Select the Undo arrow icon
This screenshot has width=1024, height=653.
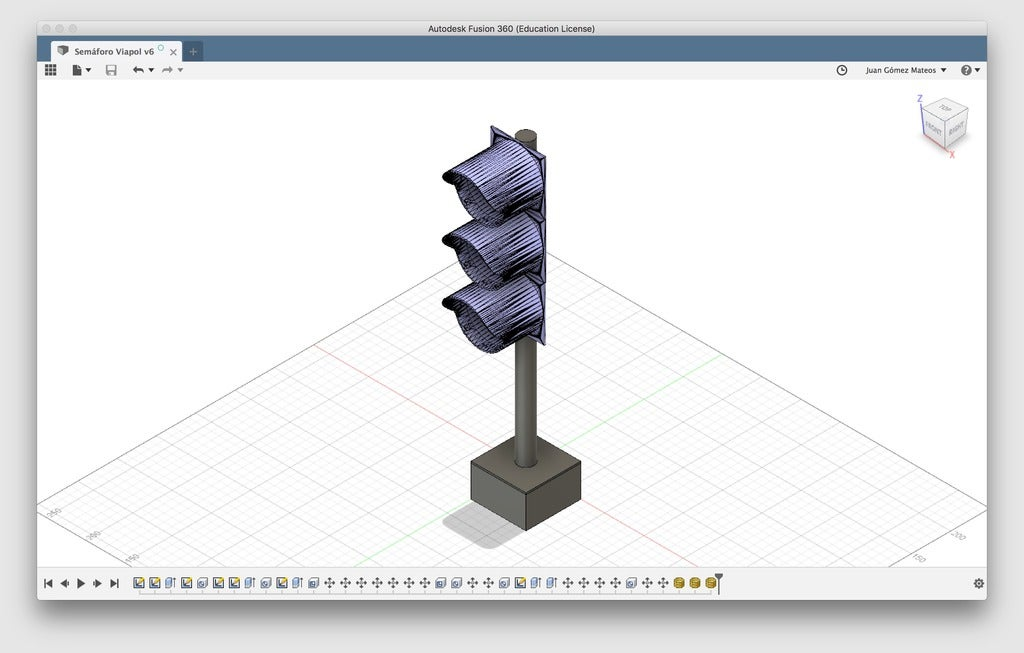click(139, 70)
